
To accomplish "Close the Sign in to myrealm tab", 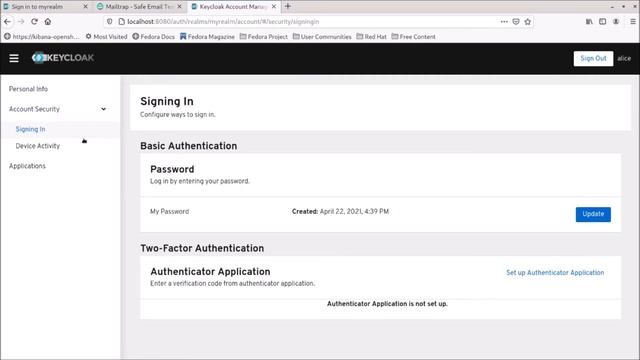I will (x=85, y=7).
